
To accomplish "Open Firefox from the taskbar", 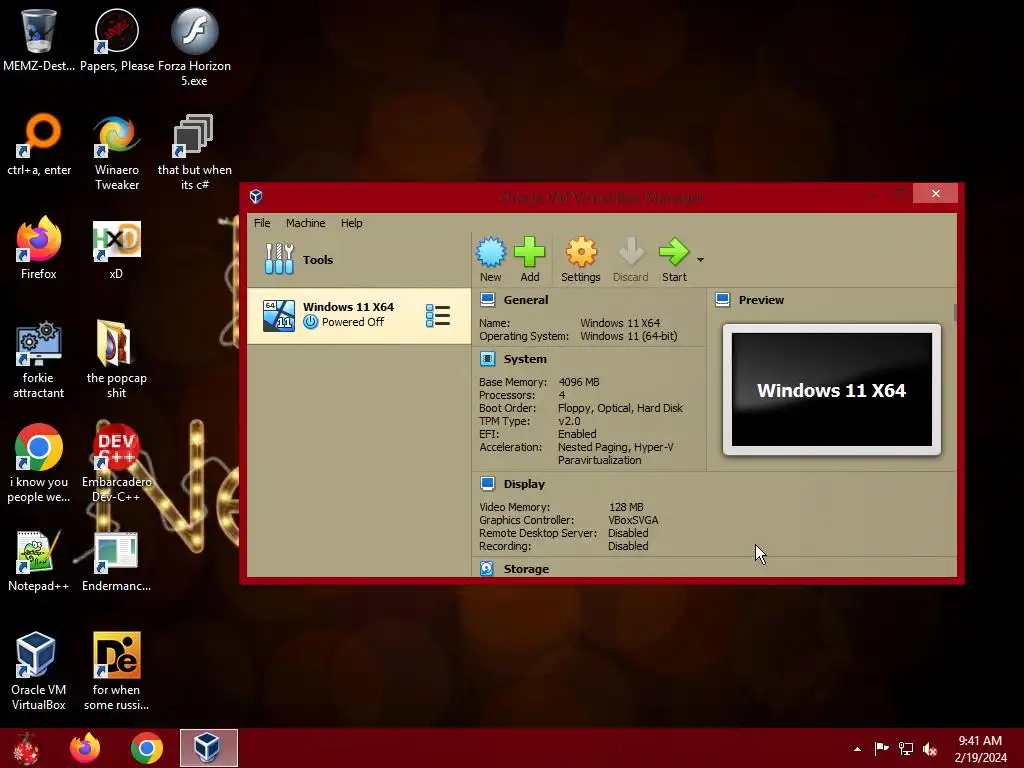I will [85, 748].
